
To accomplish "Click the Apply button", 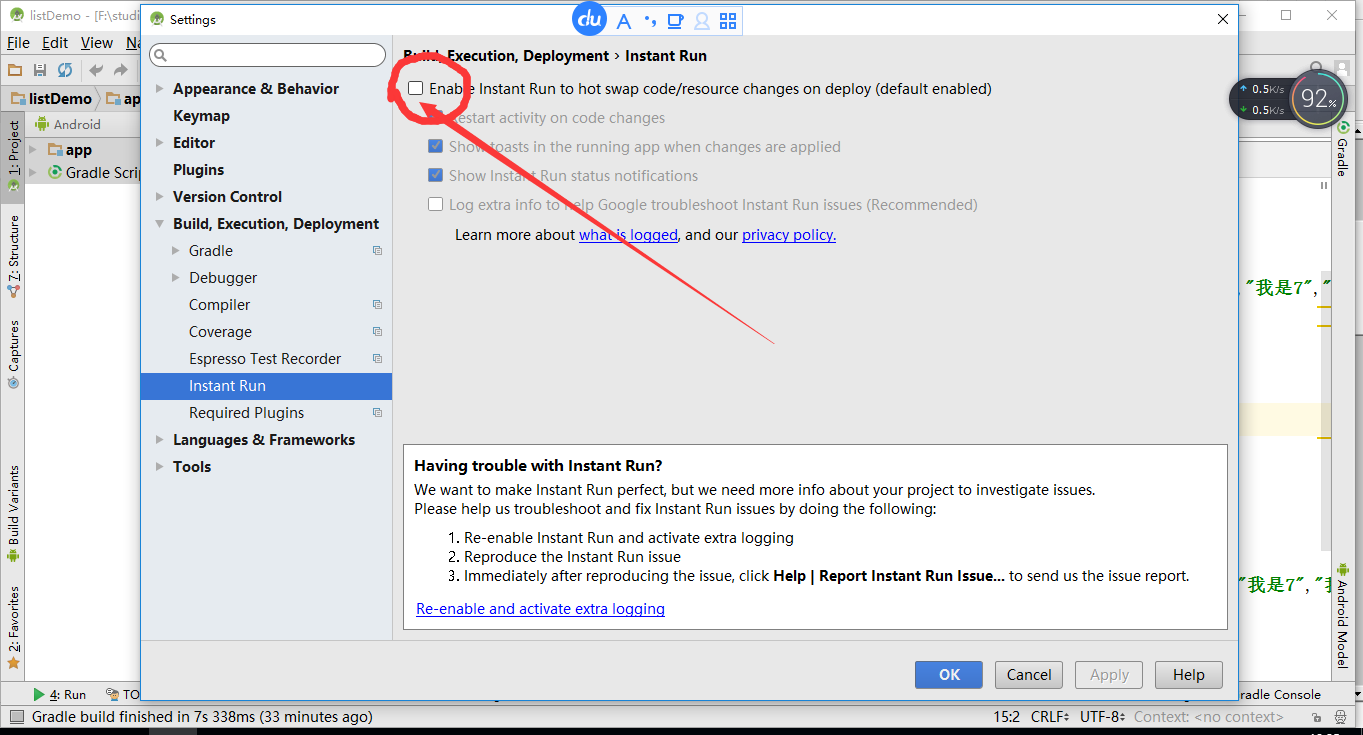I will [1109, 675].
